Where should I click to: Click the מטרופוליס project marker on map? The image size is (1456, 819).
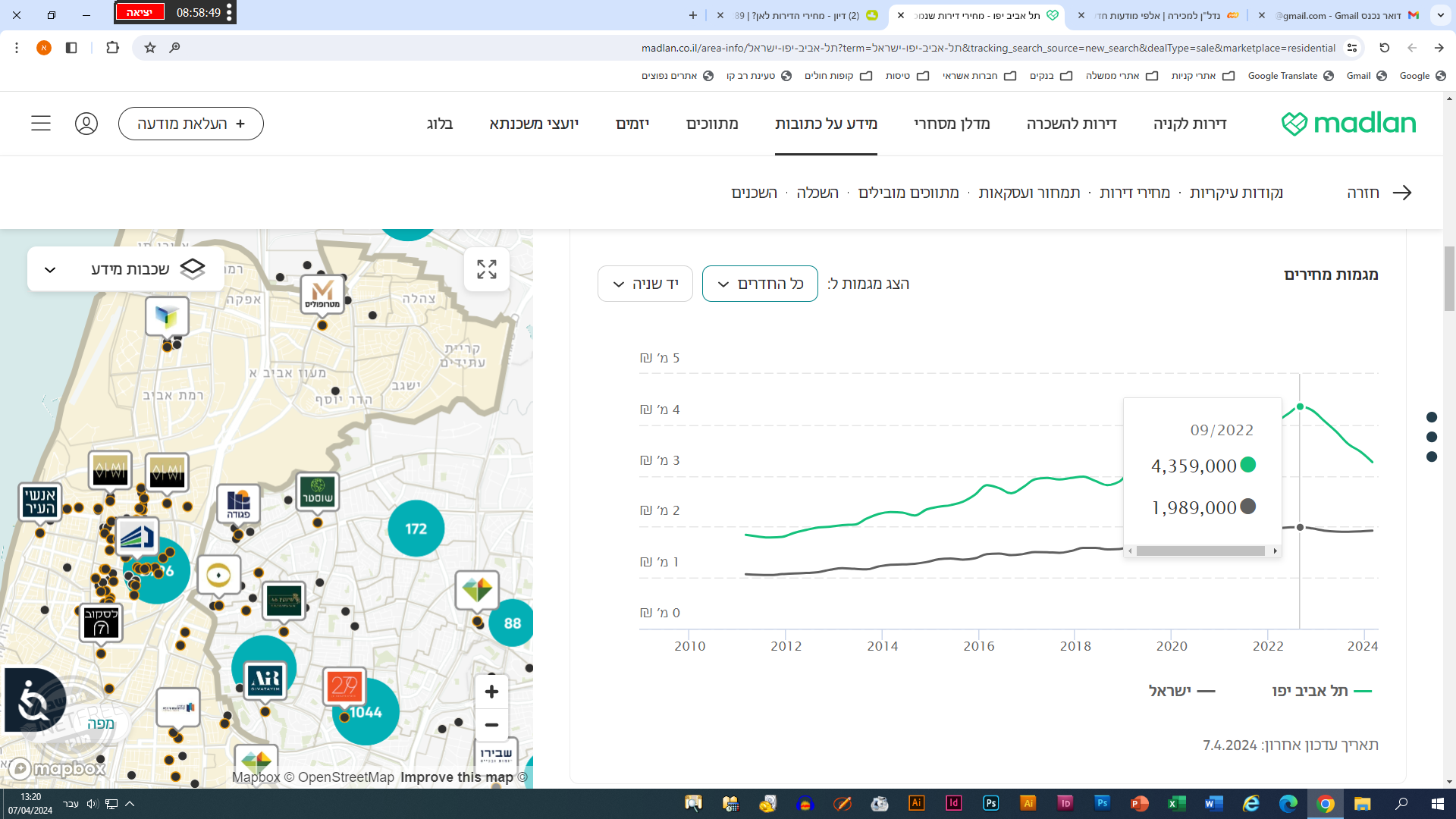pyautogui.click(x=322, y=294)
